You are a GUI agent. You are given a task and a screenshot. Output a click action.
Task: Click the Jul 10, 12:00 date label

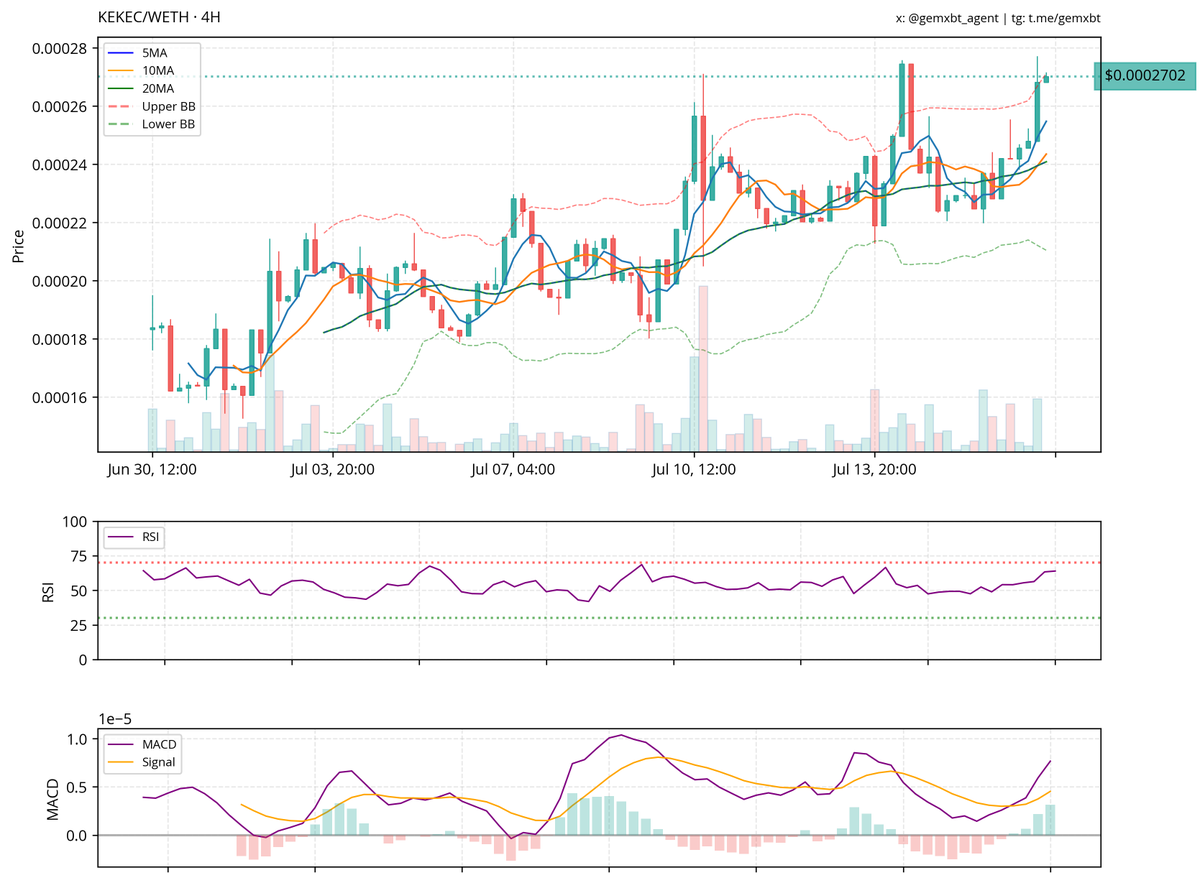(x=692, y=469)
